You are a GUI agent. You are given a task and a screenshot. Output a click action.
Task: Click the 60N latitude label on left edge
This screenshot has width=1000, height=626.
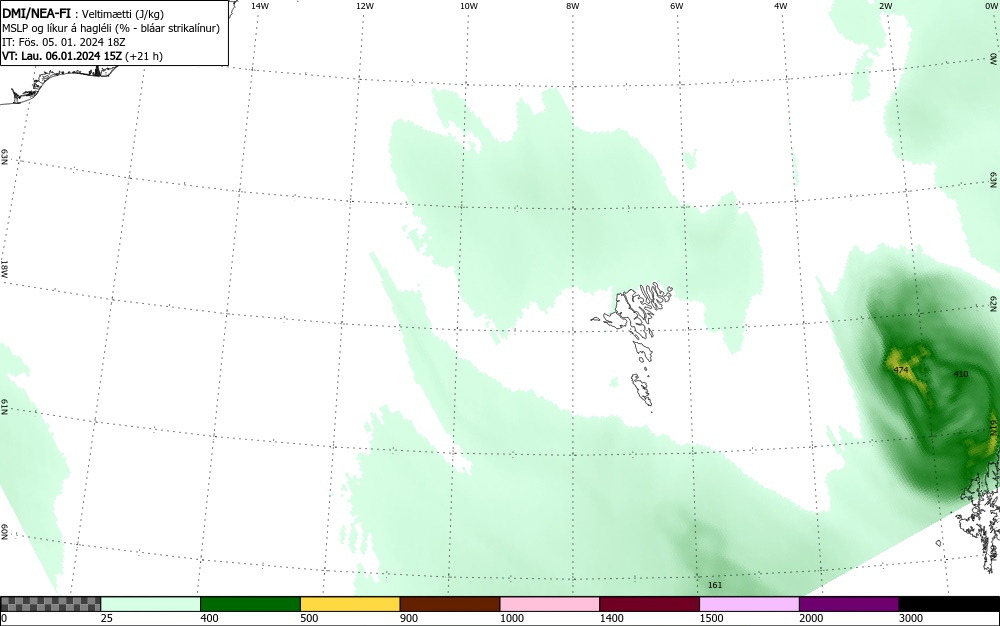4,532
